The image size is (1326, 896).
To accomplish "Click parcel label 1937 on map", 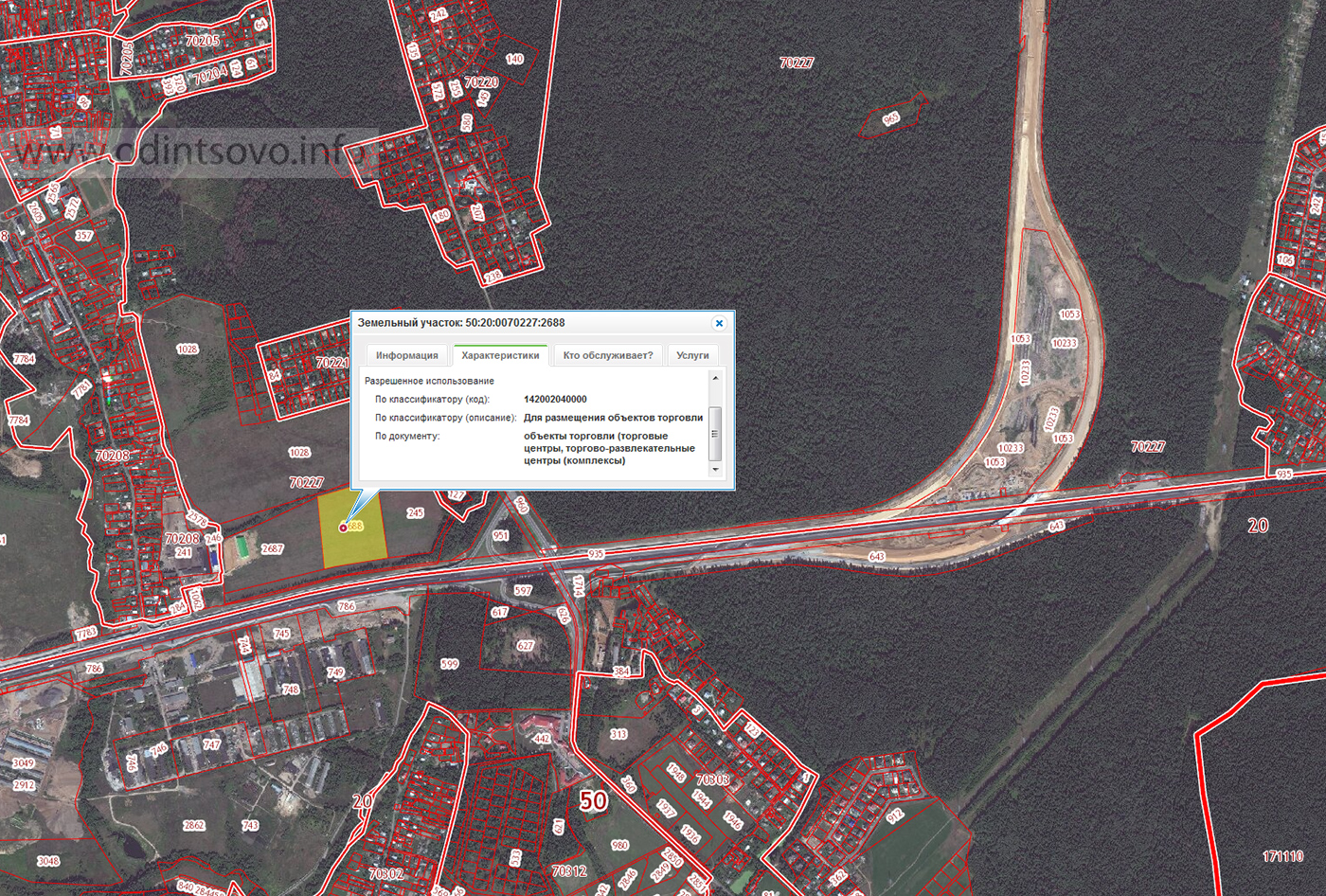I will (666, 808).
